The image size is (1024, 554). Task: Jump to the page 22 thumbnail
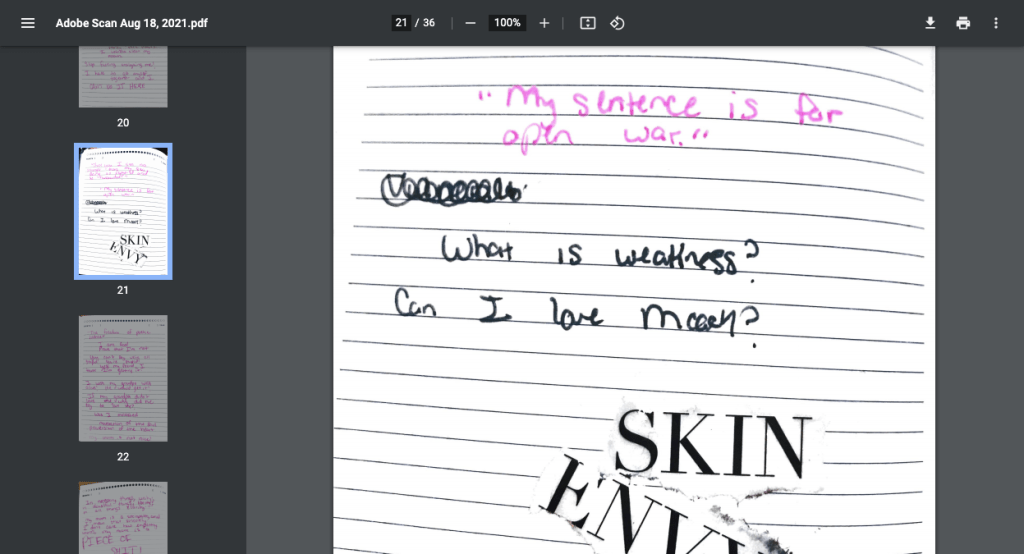tap(123, 378)
